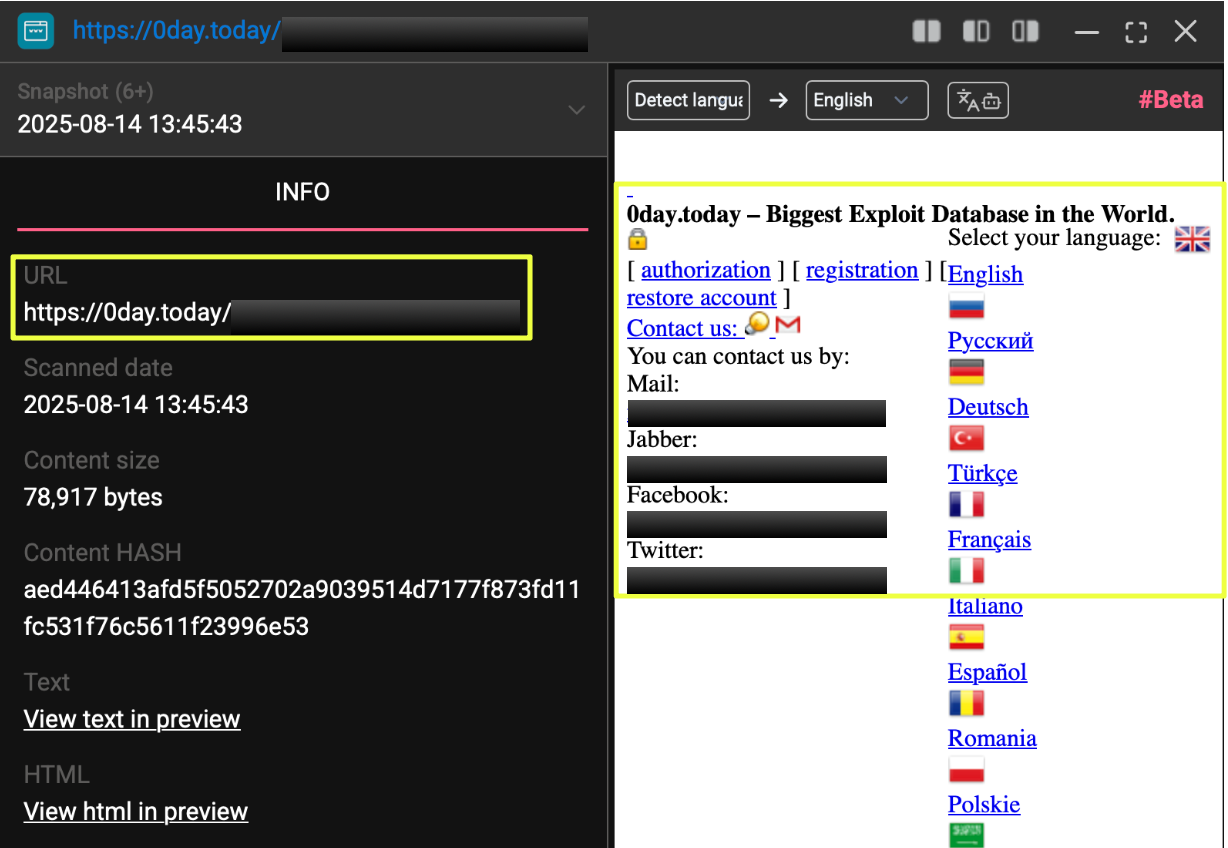Screen dimensions: 1228x848
Task: Select the left-wide panel layout icon
Action: pos(976,32)
